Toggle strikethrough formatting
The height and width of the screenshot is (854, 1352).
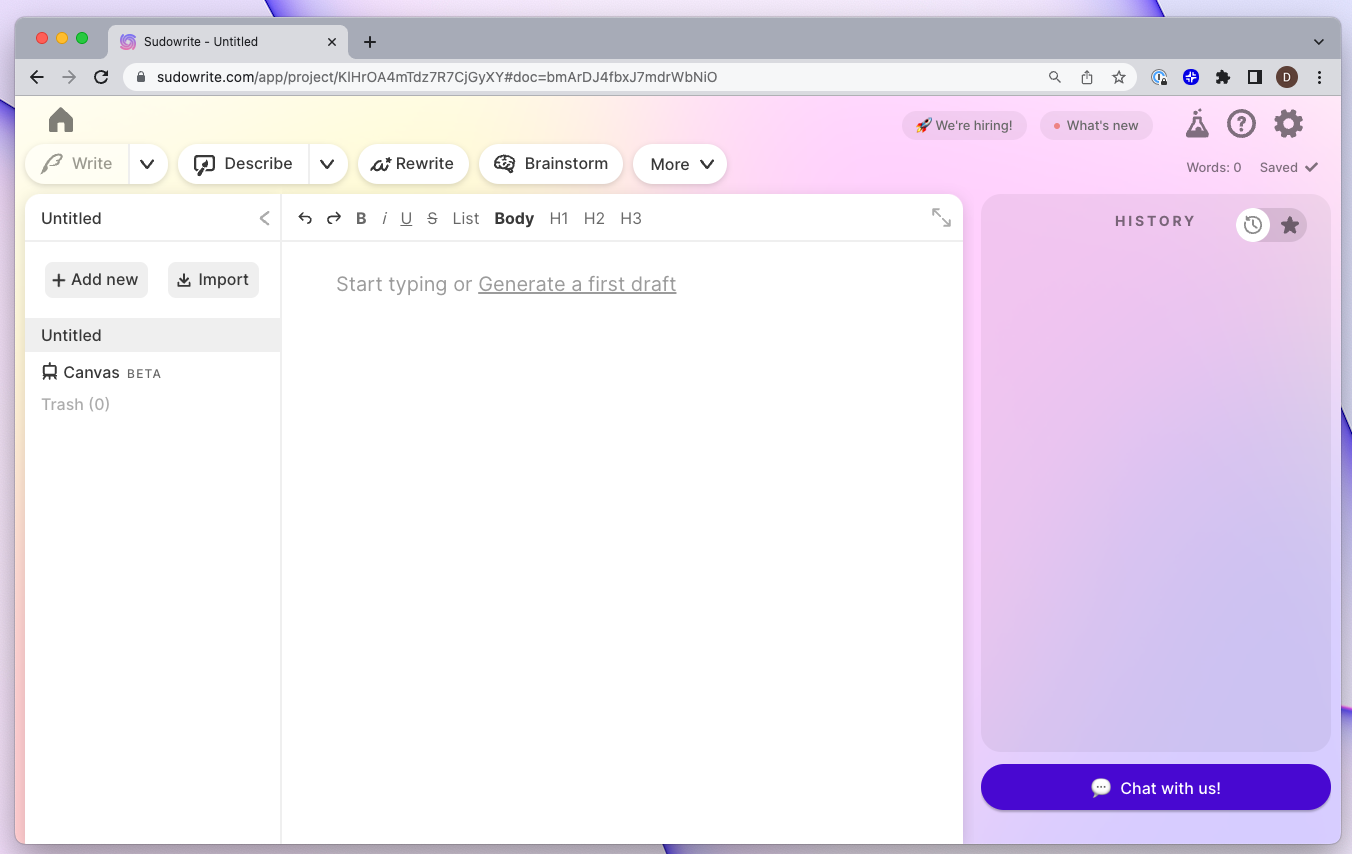pyautogui.click(x=432, y=218)
